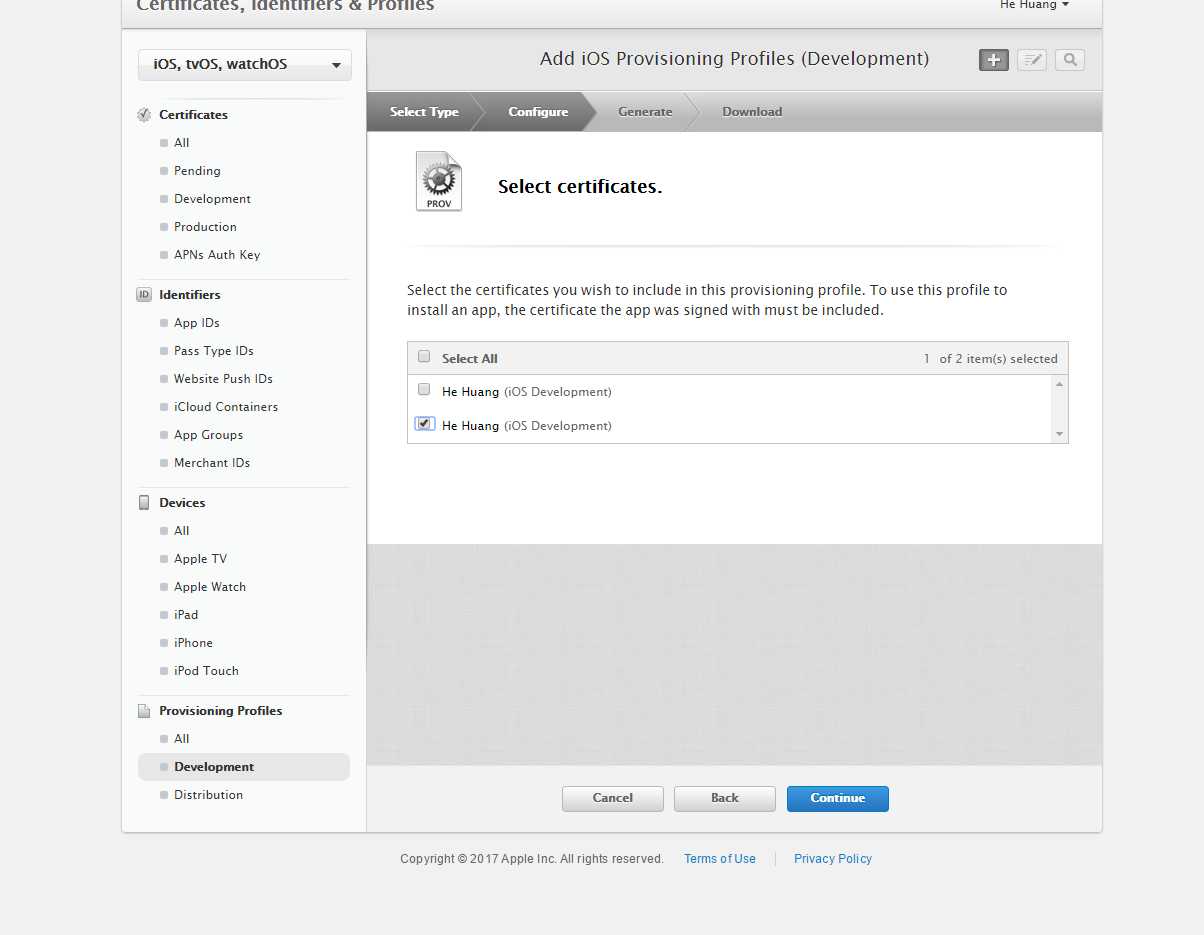Click the certificate list scroll up arrow
Image resolution: width=1204 pixels, height=935 pixels.
pos(1059,384)
